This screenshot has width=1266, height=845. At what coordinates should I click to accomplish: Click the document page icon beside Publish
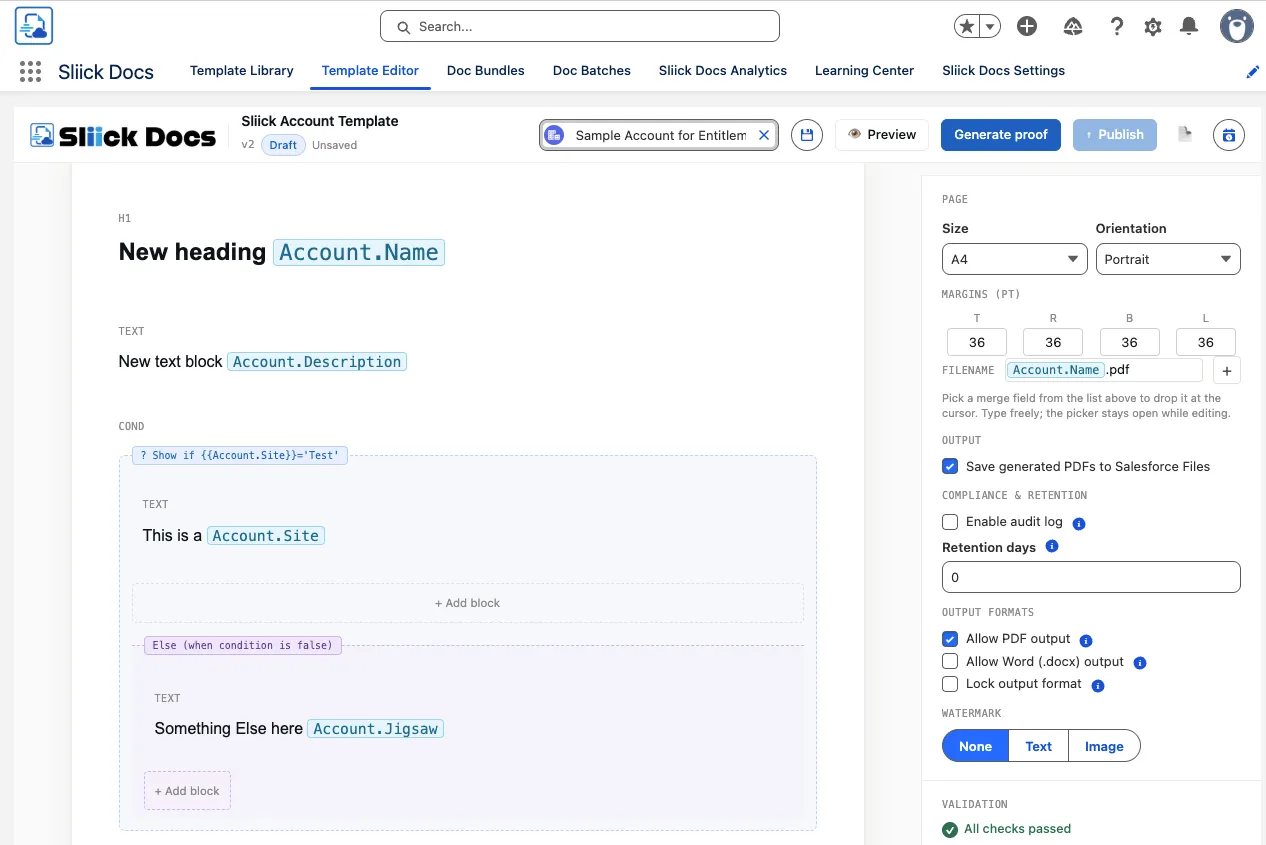[x=1185, y=135]
